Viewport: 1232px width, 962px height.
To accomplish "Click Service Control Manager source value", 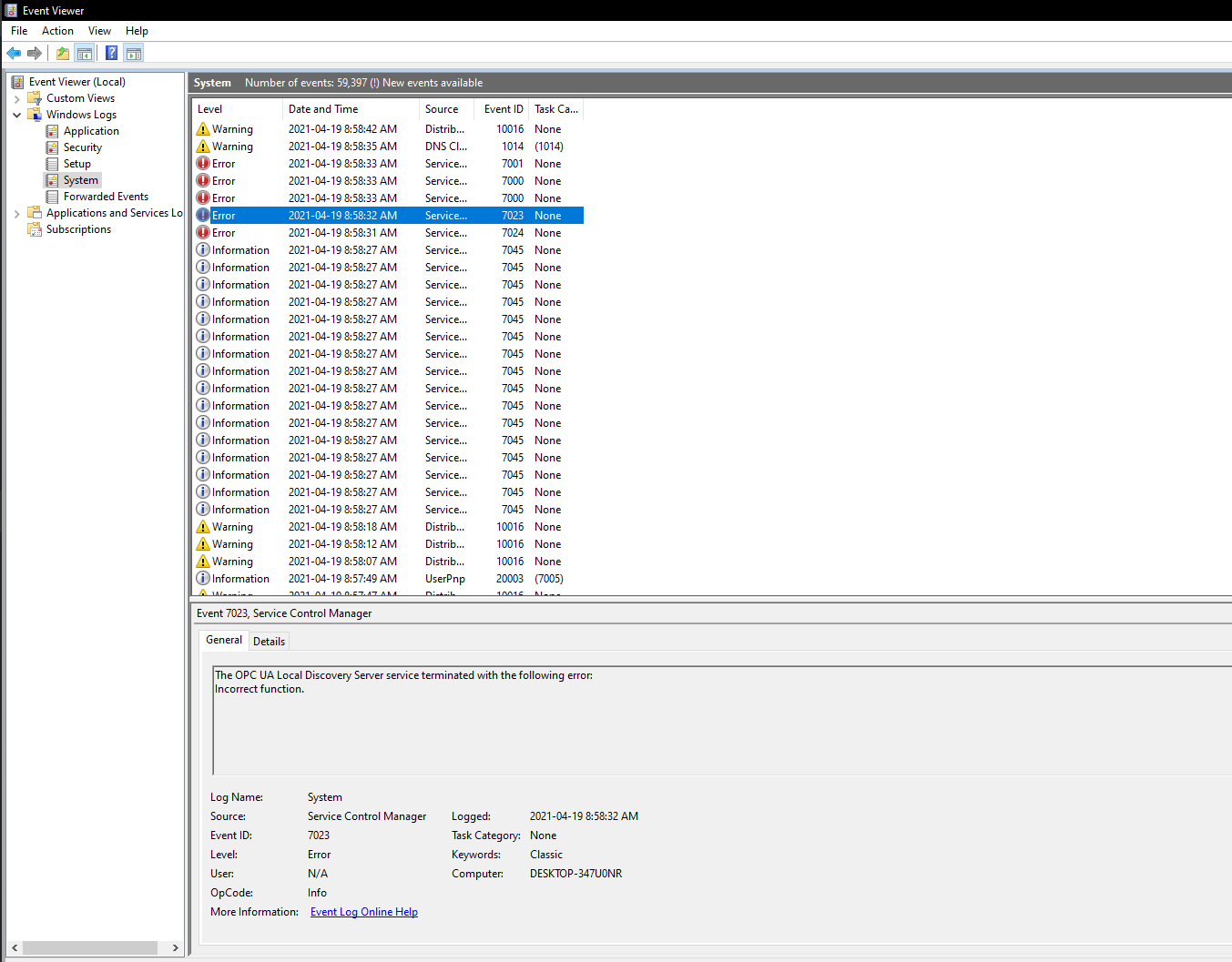I will point(367,816).
